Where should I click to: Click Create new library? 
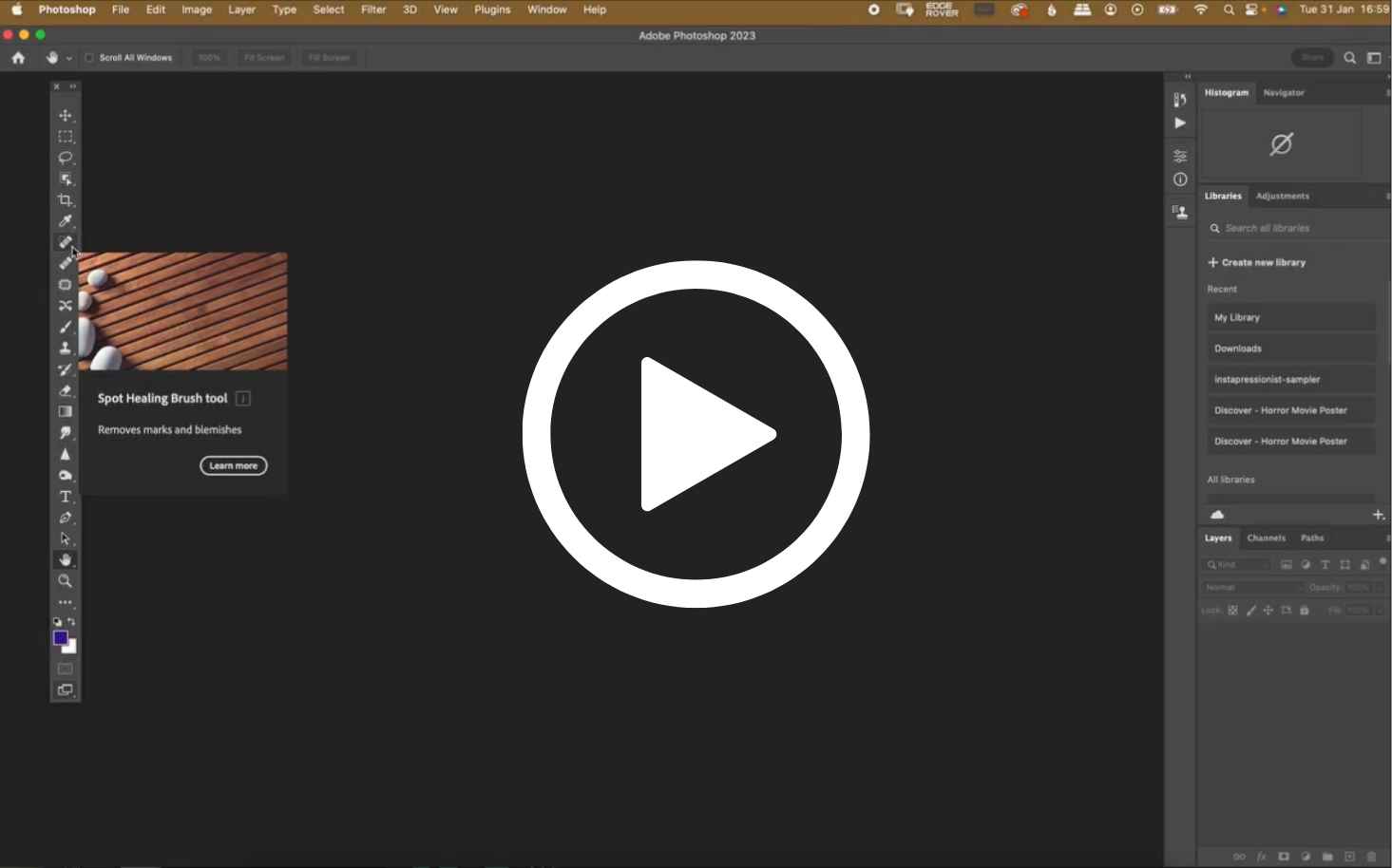[x=1256, y=263]
